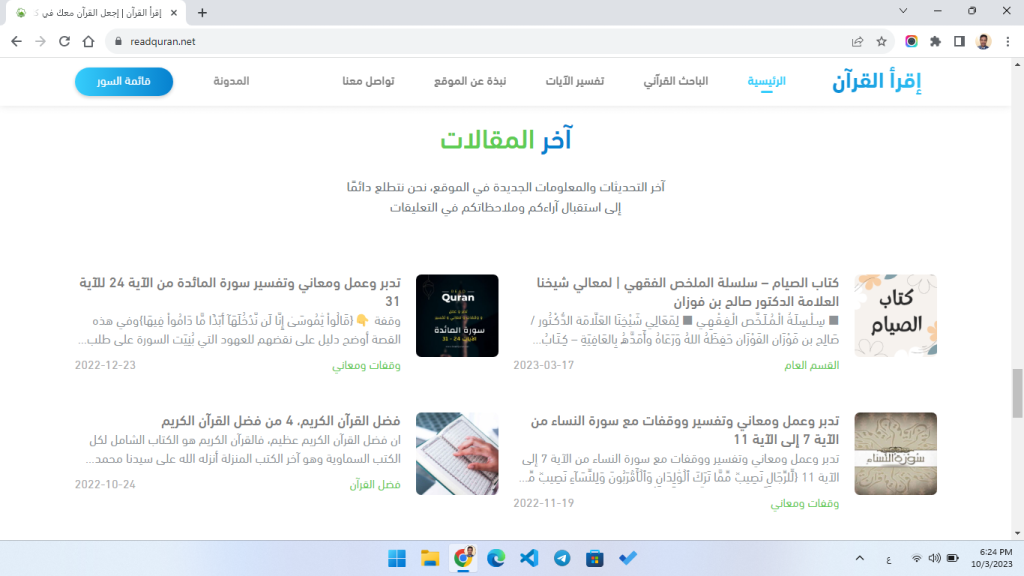Click the page vertical scrollbar thumb
1024x576 pixels.
point(1017,393)
